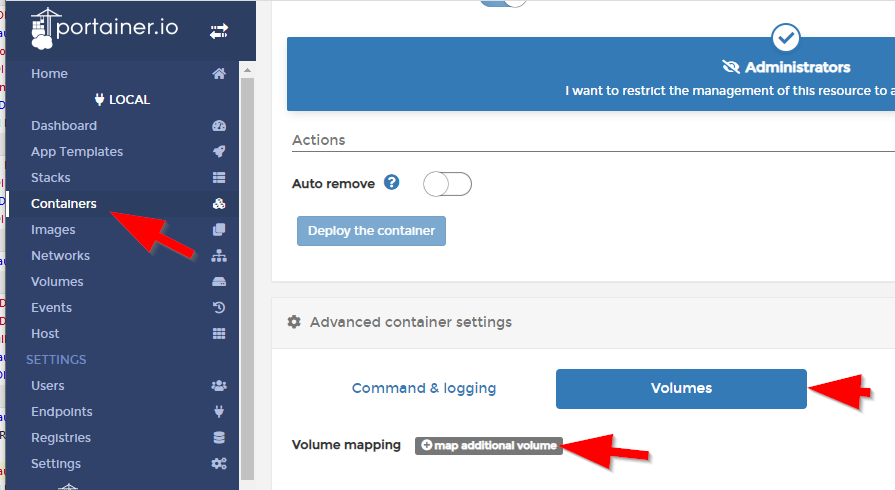Open the Registries sidebar entry

(x=61, y=438)
